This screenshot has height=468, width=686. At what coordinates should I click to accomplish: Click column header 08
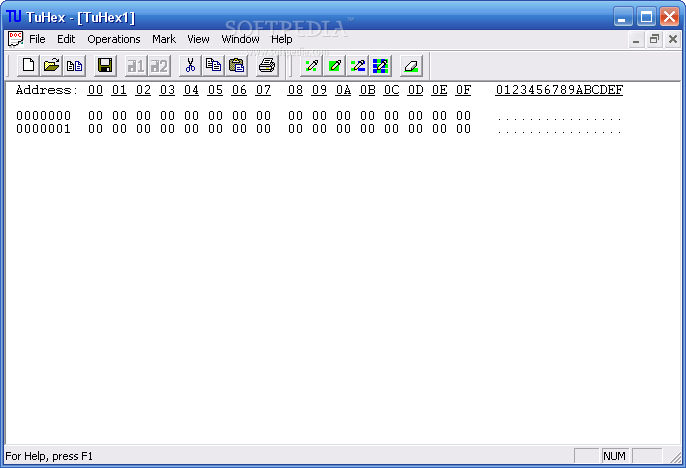(x=295, y=90)
